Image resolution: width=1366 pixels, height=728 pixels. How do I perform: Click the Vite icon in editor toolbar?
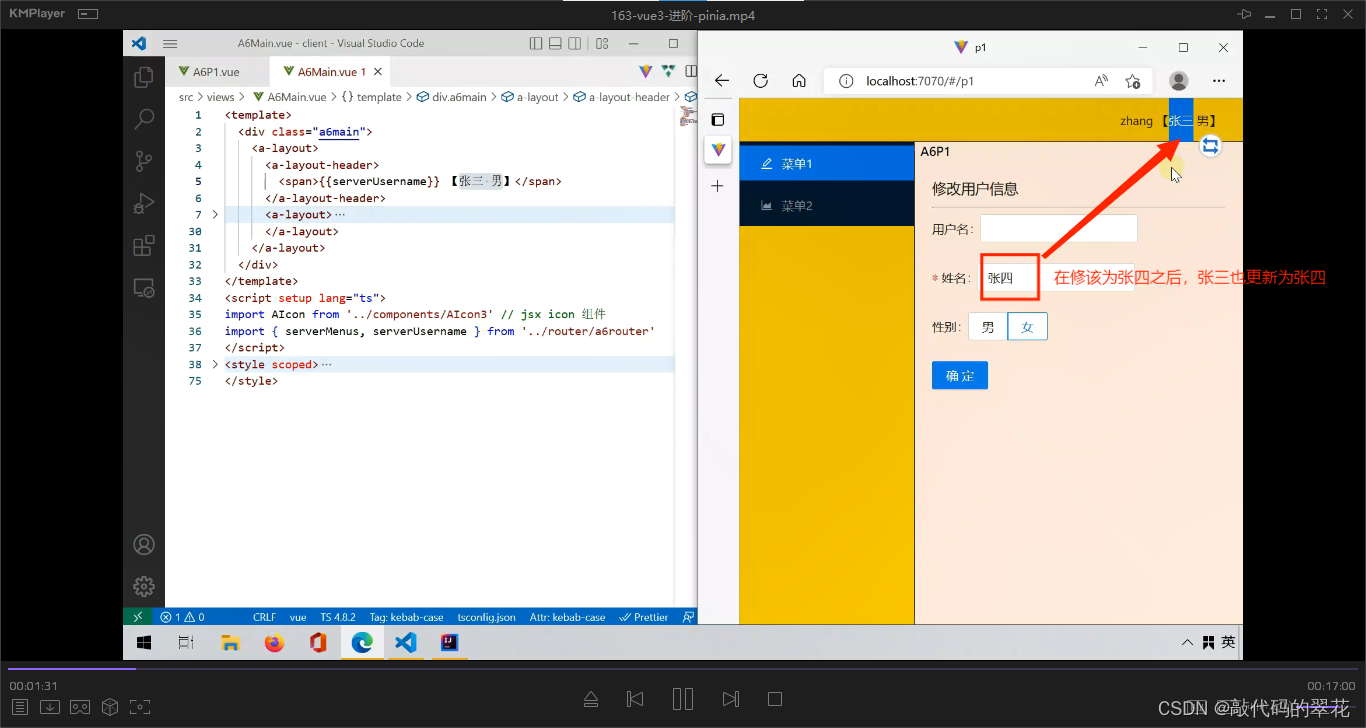coord(646,71)
